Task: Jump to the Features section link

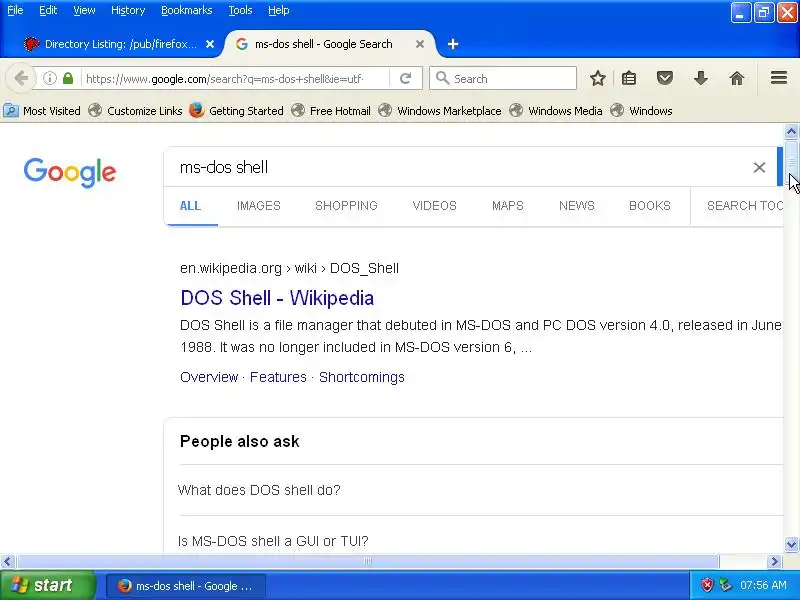Action: tap(278, 377)
